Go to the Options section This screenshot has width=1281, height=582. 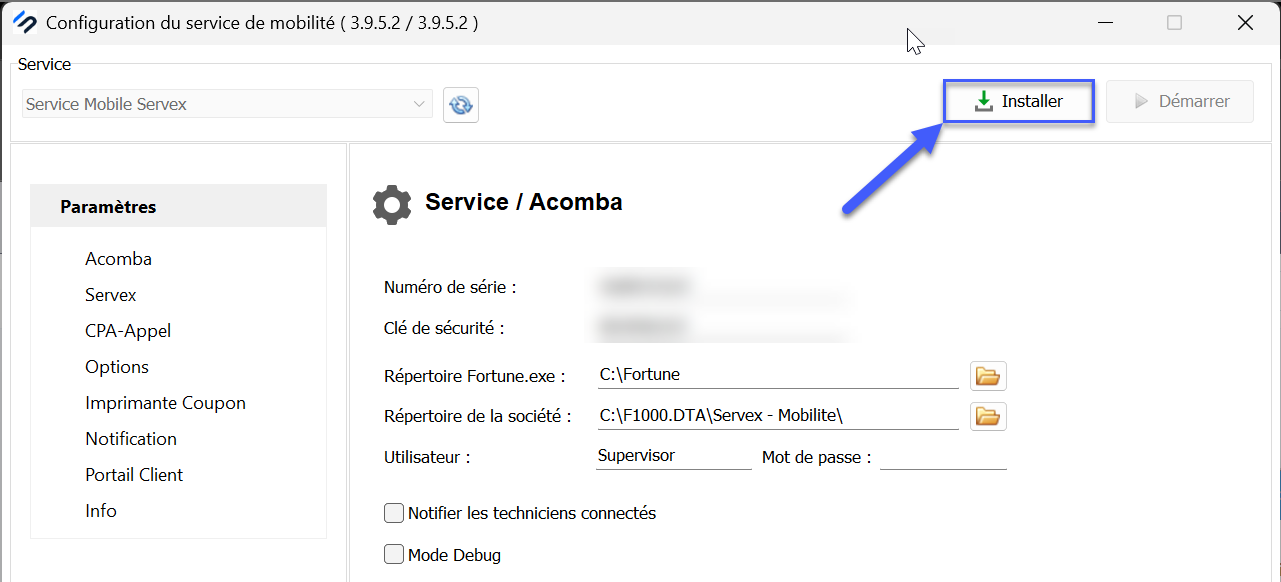coord(117,367)
